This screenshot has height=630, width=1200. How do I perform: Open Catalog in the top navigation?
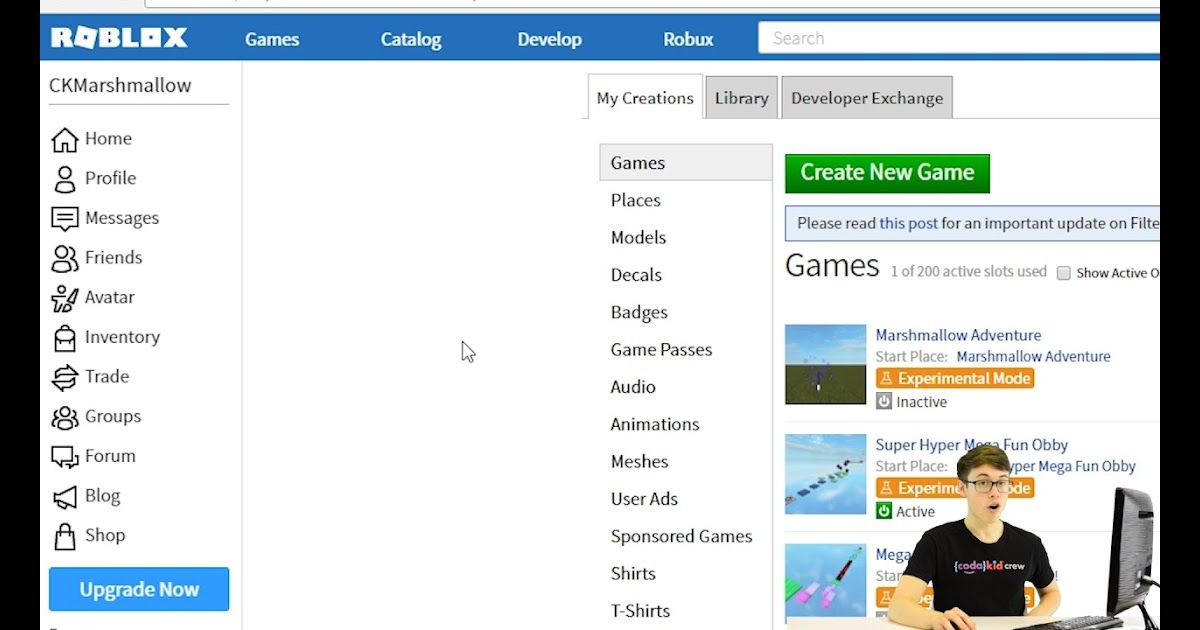tap(411, 39)
